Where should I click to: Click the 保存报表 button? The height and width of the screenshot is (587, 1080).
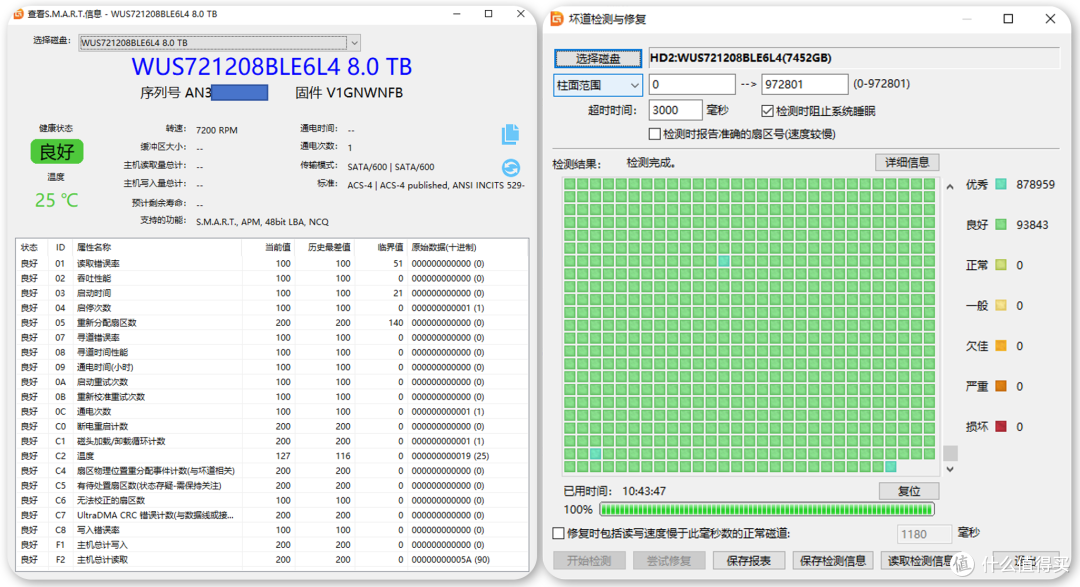pos(749,561)
